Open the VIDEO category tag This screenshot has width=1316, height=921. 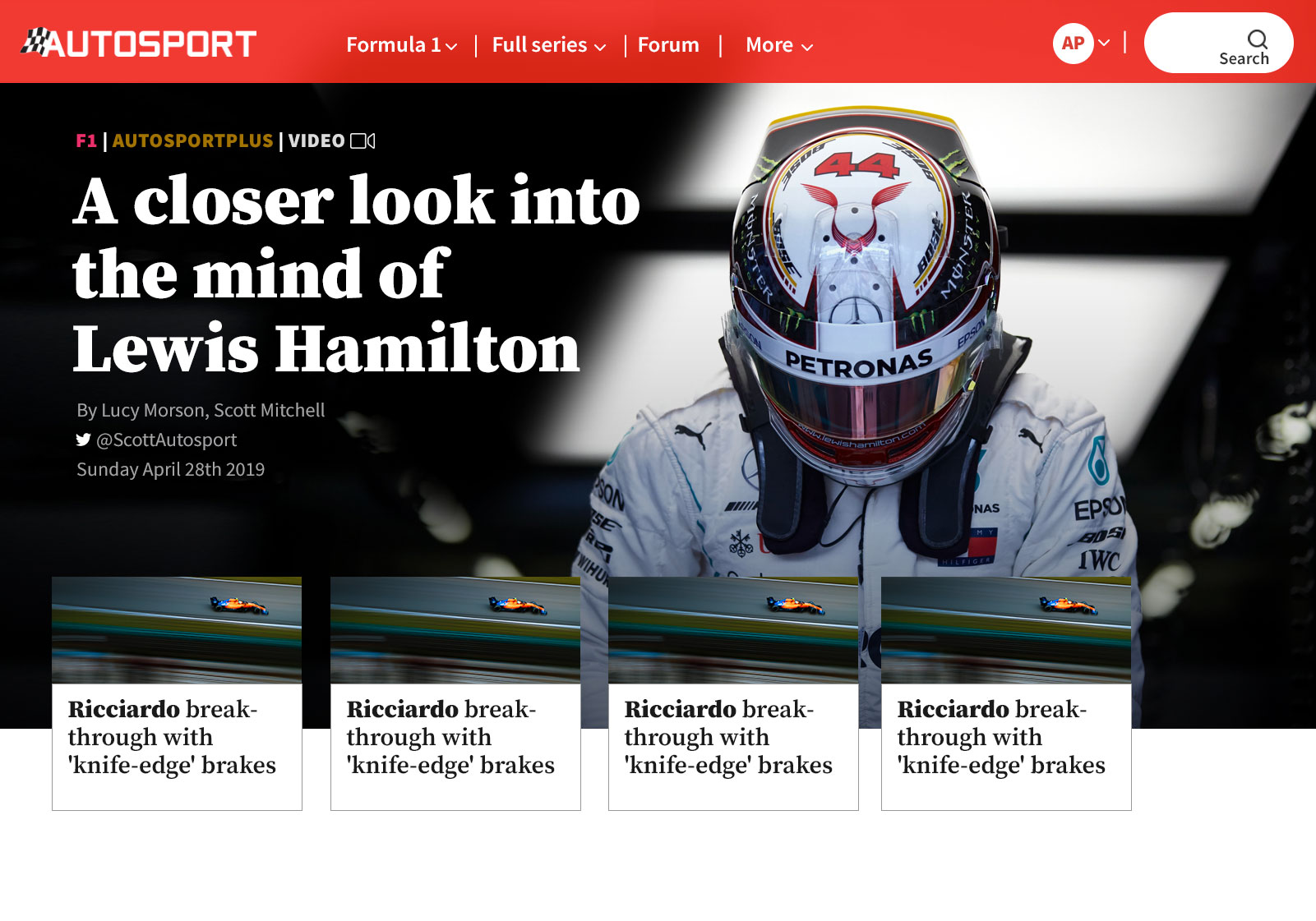click(x=316, y=140)
